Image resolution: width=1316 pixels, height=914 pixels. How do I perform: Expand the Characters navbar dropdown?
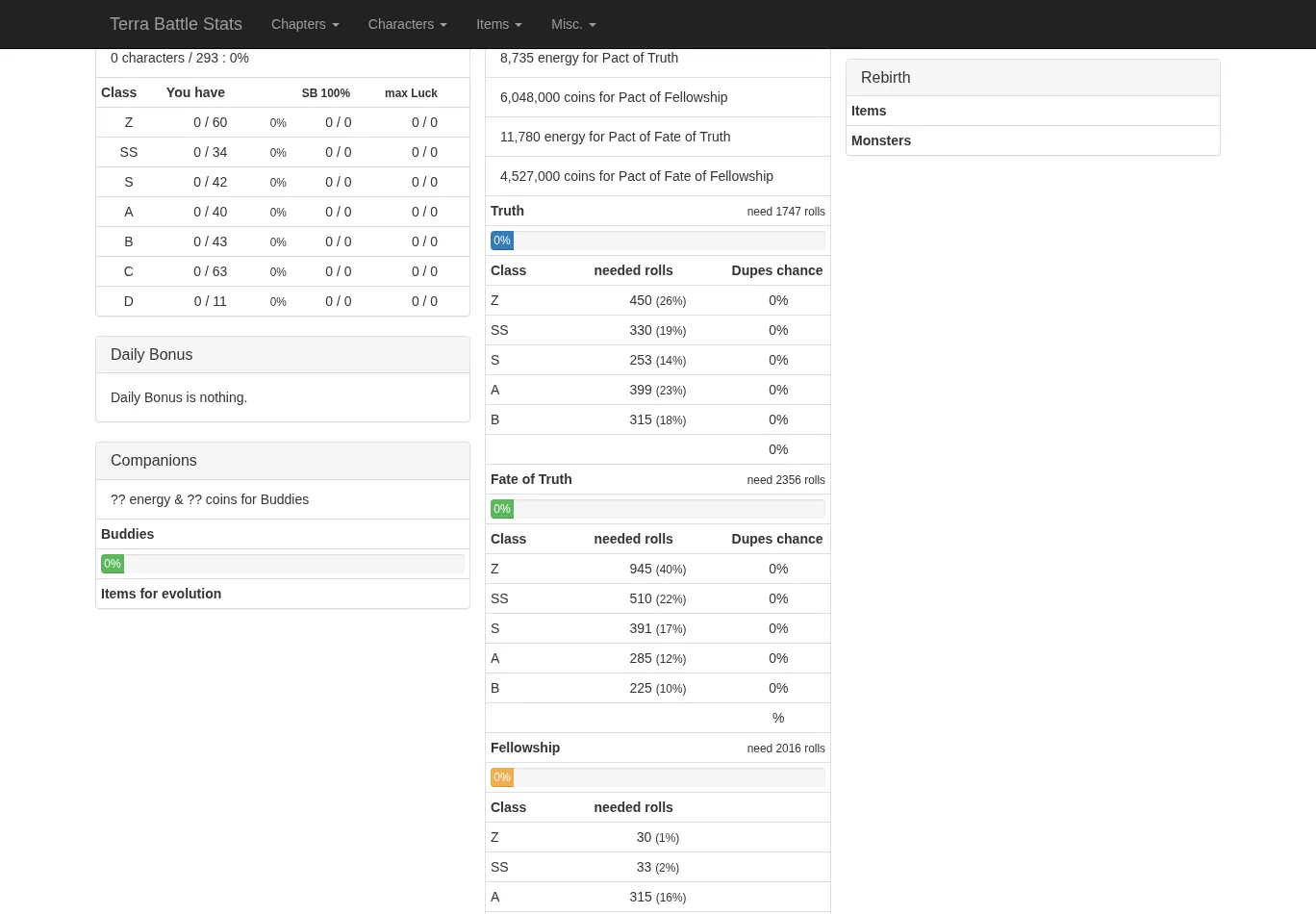[407, 24]
